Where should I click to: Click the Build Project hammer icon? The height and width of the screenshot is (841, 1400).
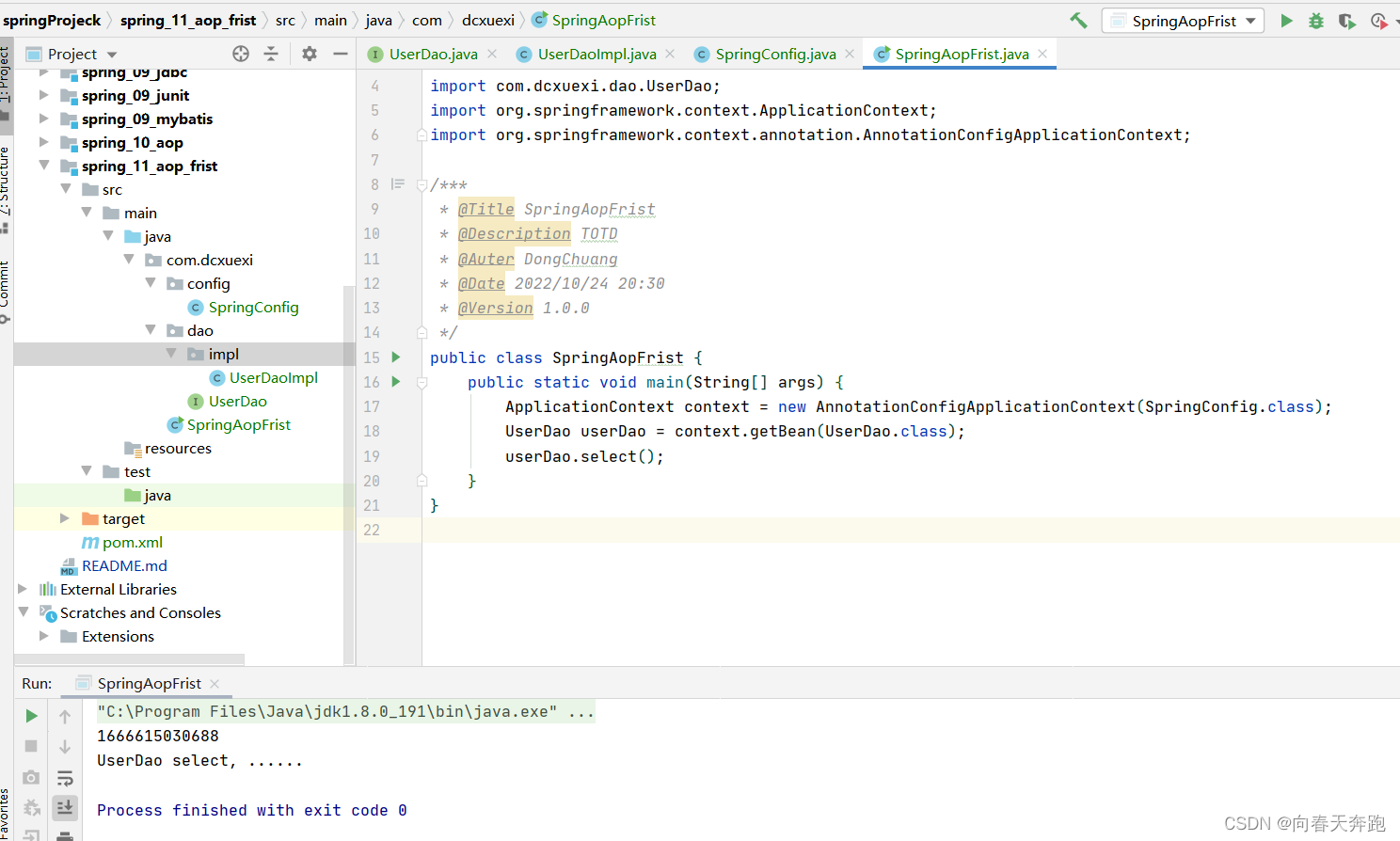1078,20
